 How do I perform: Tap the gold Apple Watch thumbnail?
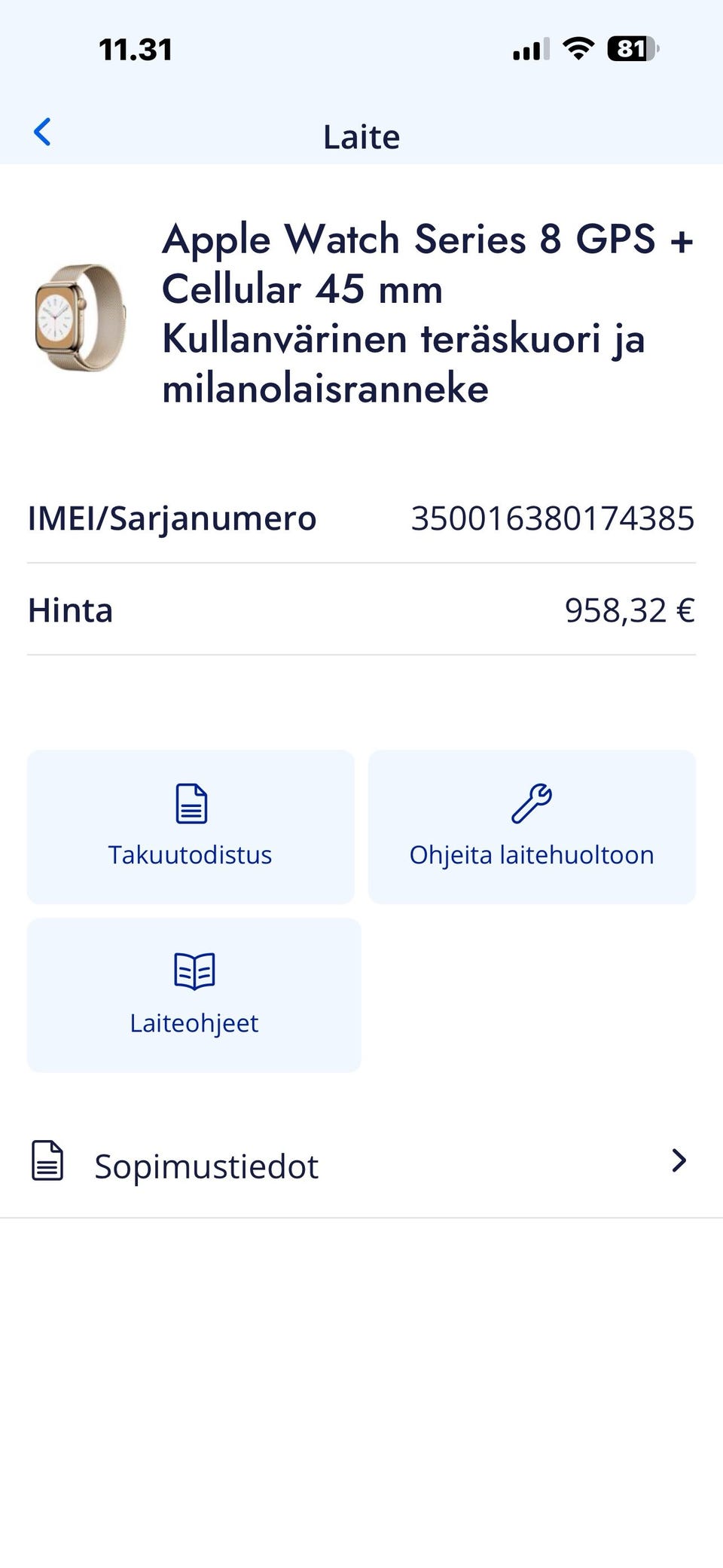point(81,316)
